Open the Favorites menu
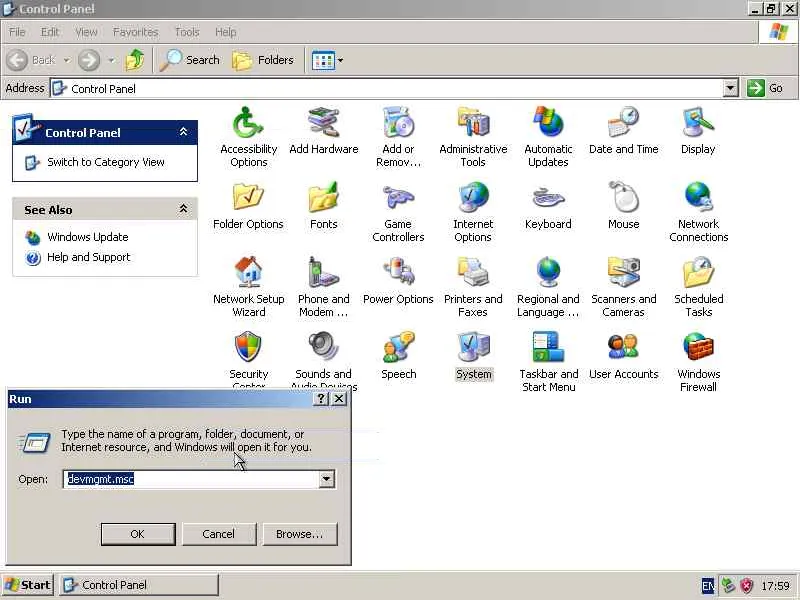The width and height of the screenshot is (800, 600). click(135, 32)
